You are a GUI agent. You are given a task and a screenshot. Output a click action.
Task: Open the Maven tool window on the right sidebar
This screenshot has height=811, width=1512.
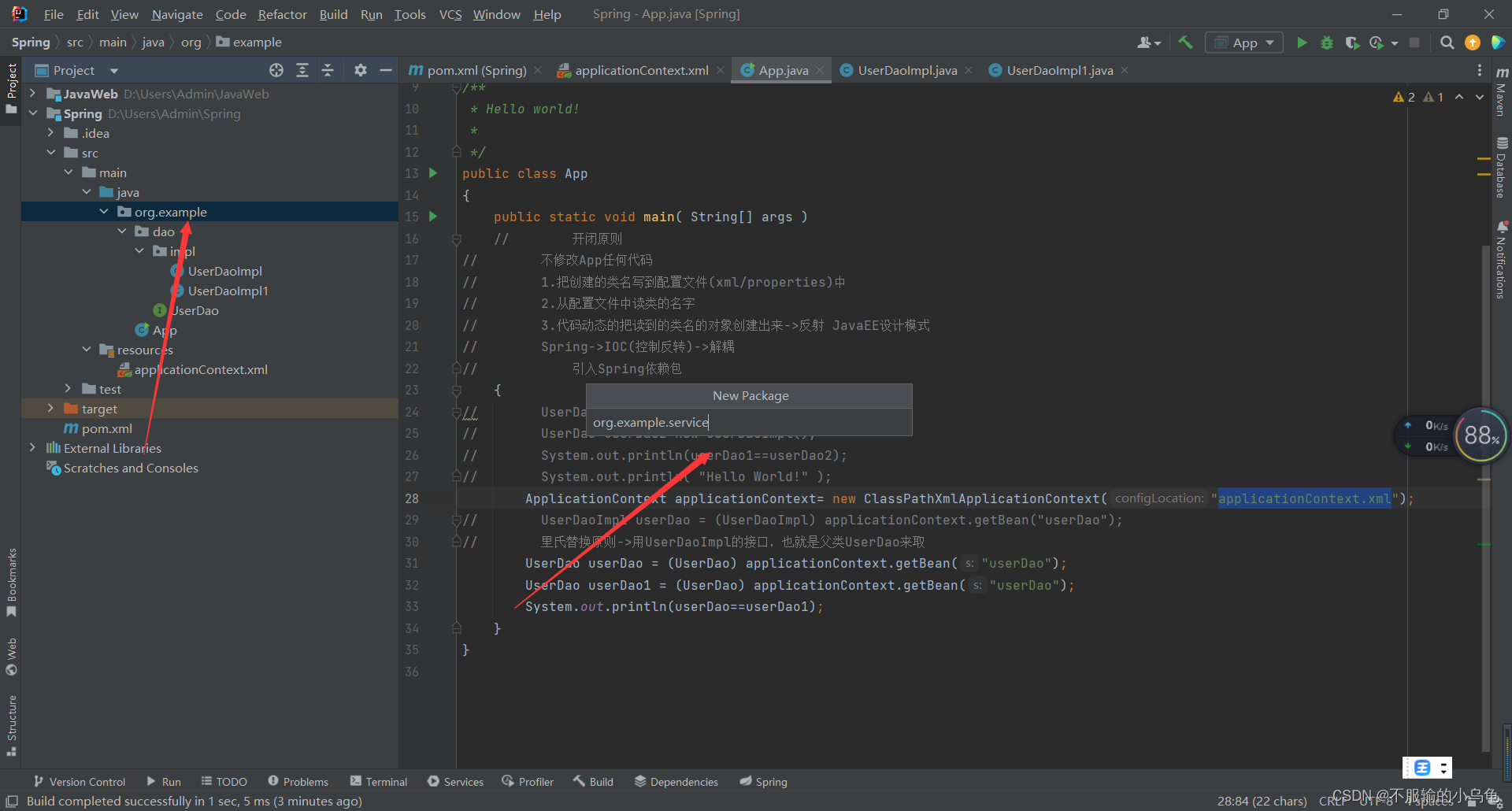(x=1502, y=91)
